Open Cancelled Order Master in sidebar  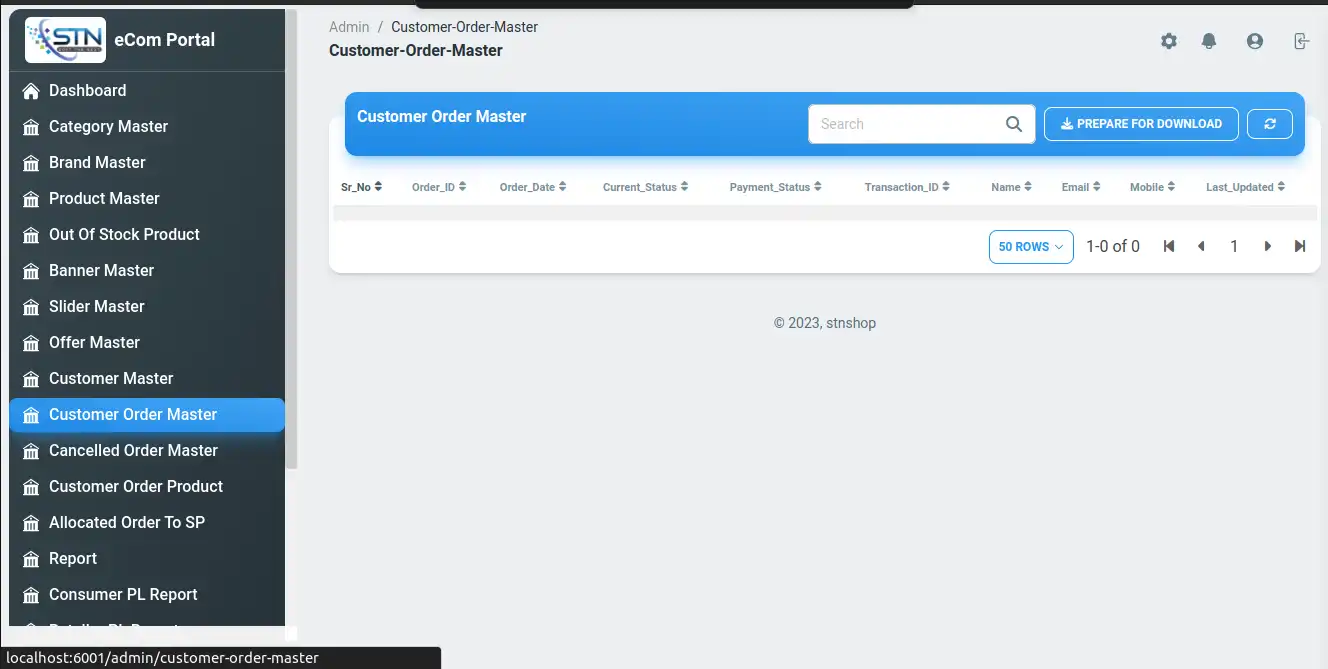[x=133, y=450]
